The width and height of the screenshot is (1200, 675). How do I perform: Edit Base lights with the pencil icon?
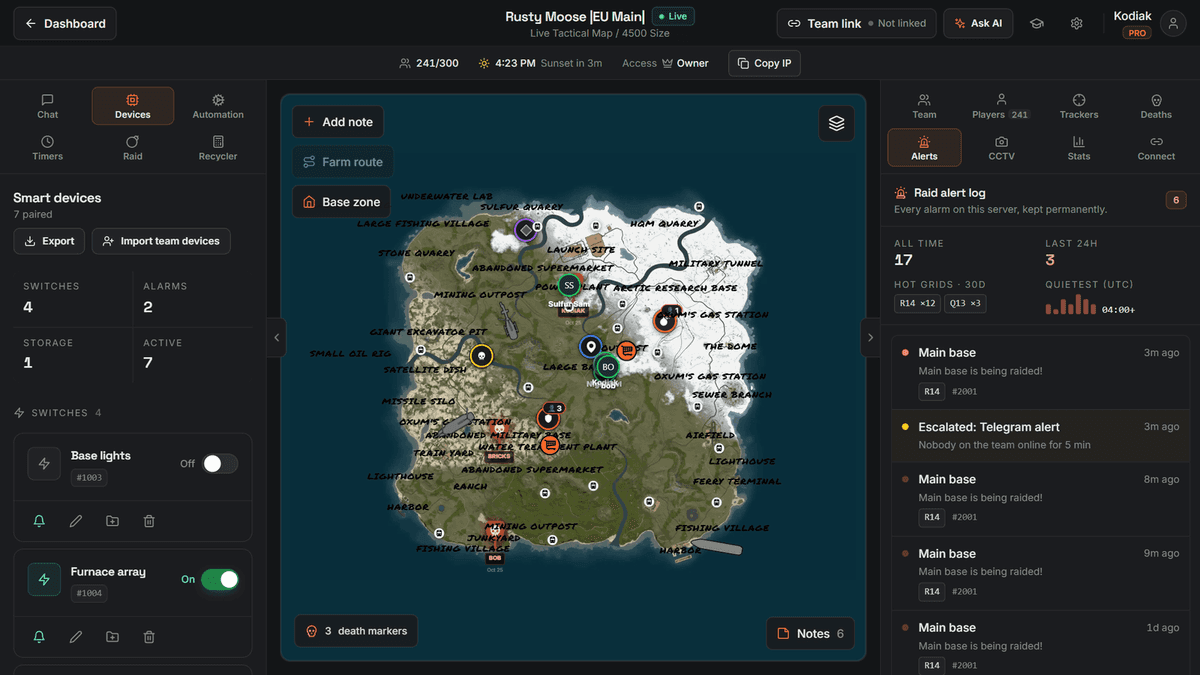coord(76,521)
